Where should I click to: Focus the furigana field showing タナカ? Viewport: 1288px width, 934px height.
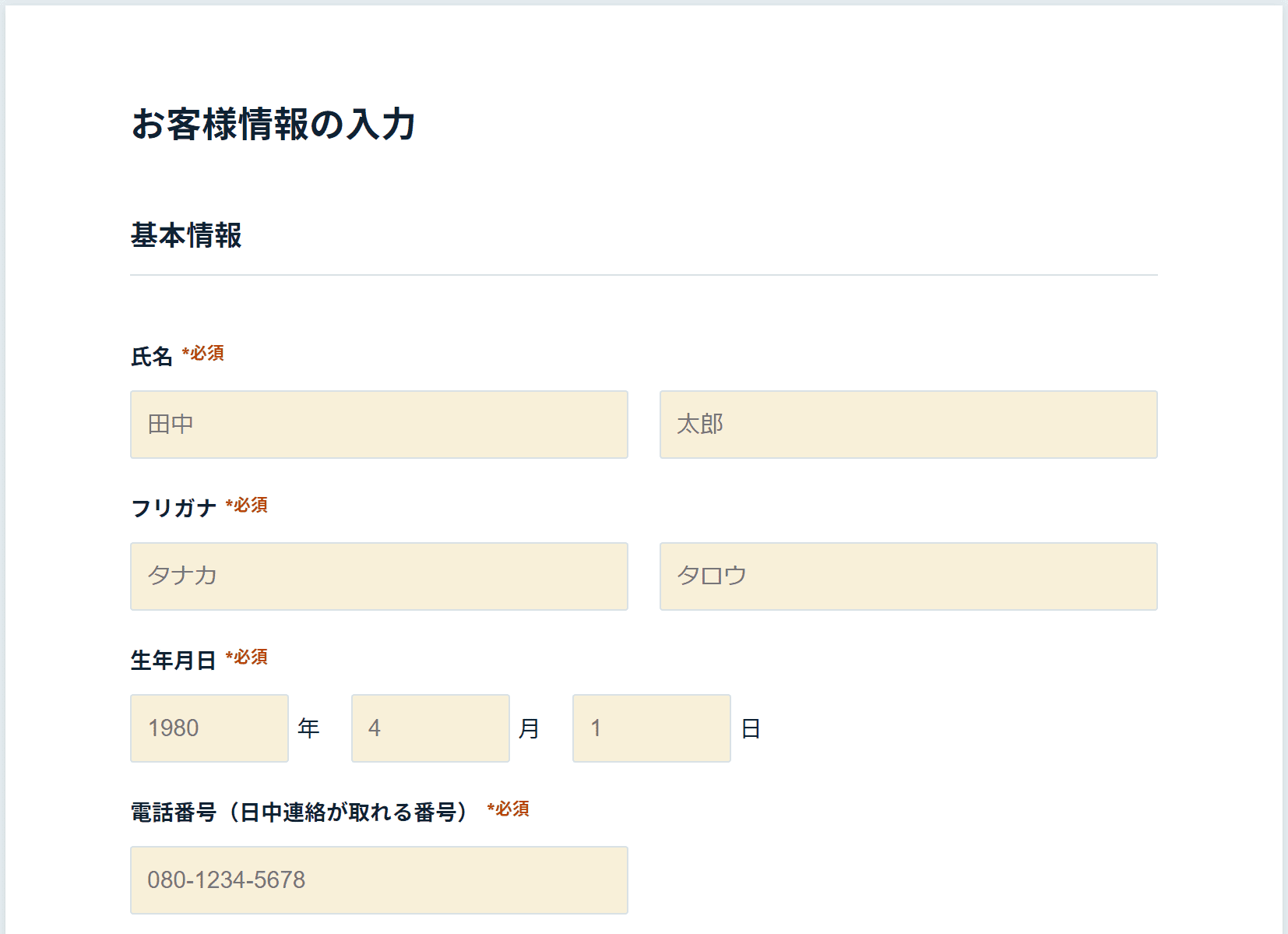(x=379, y=576)
